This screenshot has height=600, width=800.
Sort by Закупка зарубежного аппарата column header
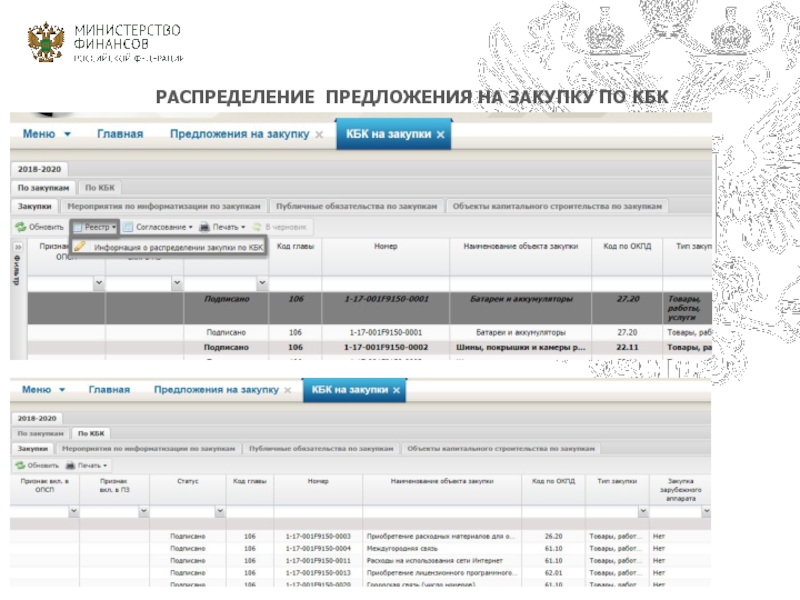click(x=681, y=489)
